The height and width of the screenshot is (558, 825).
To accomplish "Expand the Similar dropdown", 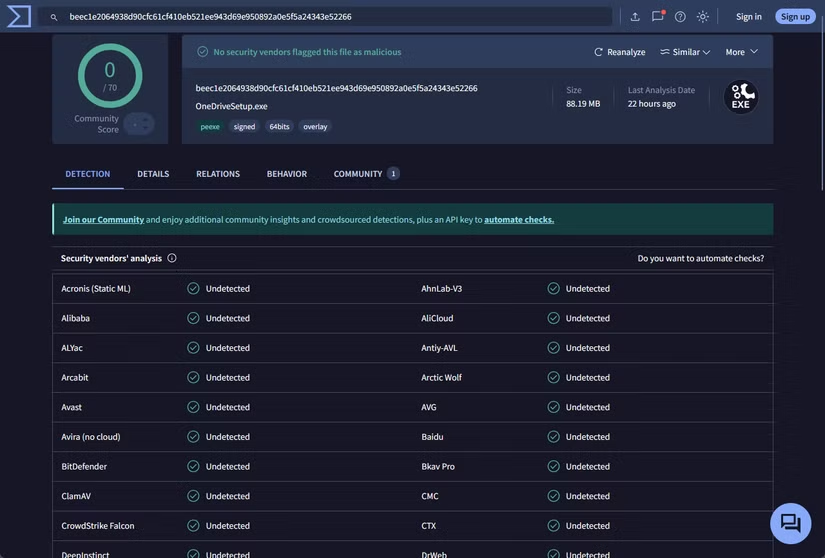I will pyautogui.click(x=685, y=52).
